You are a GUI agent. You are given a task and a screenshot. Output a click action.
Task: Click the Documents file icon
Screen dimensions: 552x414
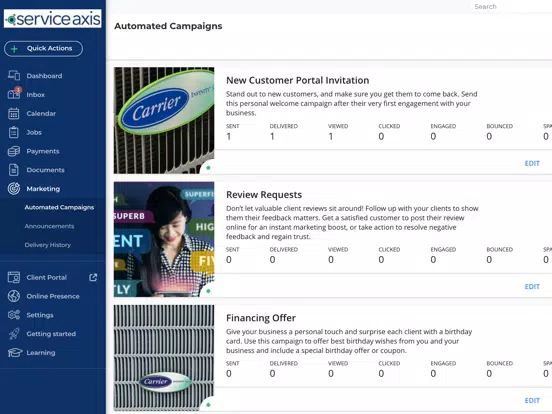pos(13,170)
